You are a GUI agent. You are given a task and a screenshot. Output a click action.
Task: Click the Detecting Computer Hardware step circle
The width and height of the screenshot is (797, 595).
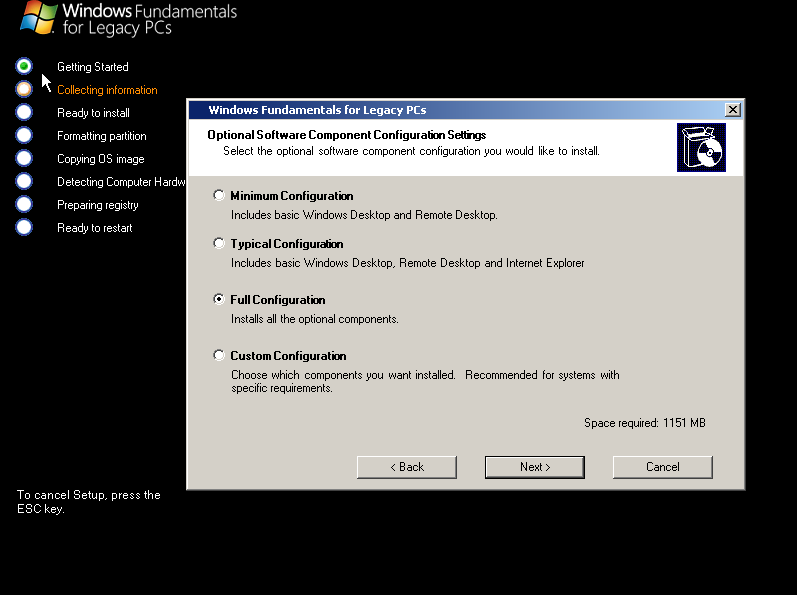[x=24, y=181]
